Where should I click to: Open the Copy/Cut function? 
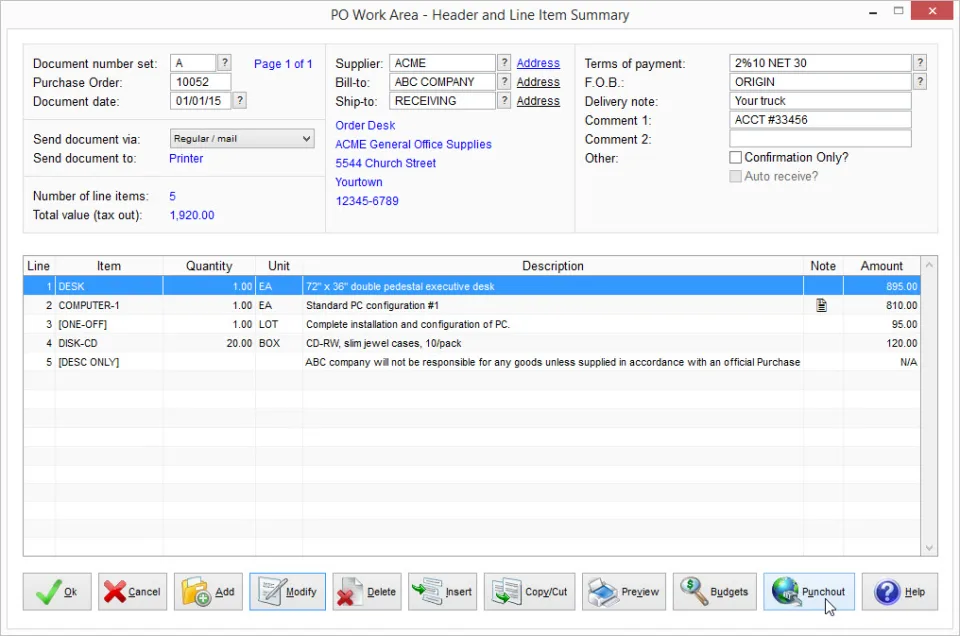coord(530,591)
